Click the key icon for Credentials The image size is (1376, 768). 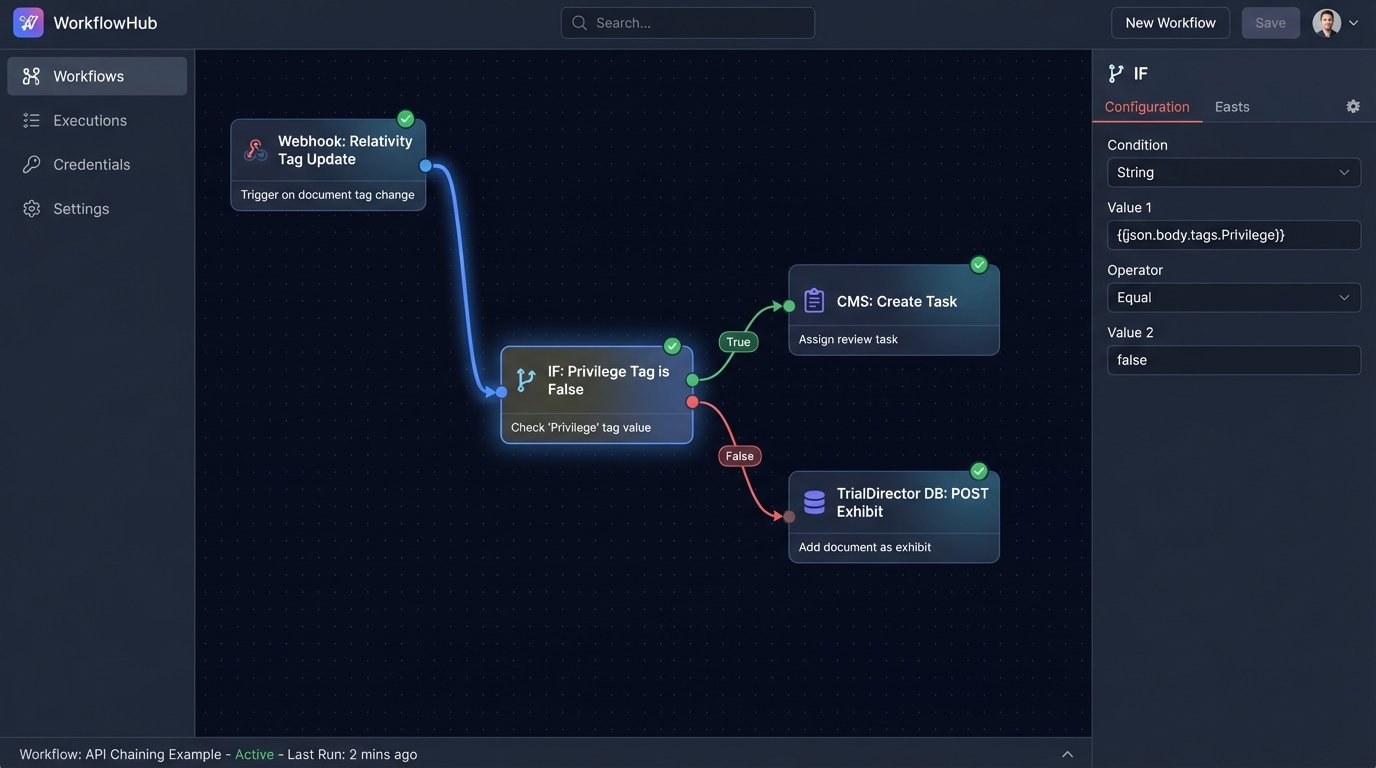[32, 164]
